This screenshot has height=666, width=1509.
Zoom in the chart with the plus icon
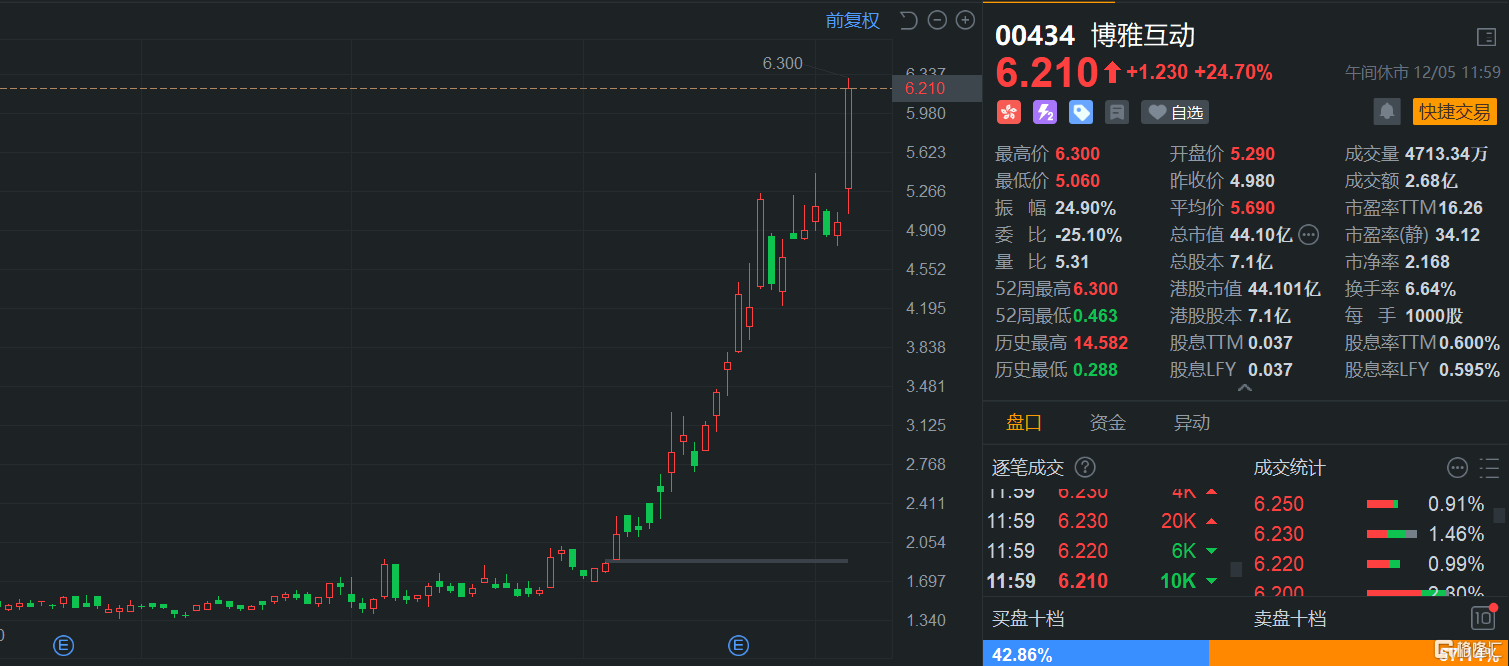pyautogui.click(x=965, y=20)
